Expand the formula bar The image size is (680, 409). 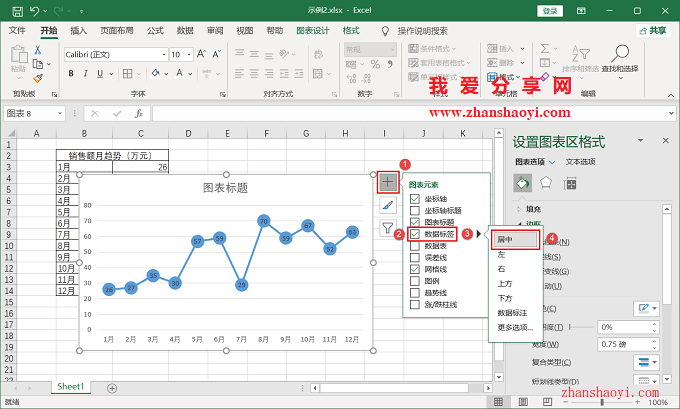671,114
